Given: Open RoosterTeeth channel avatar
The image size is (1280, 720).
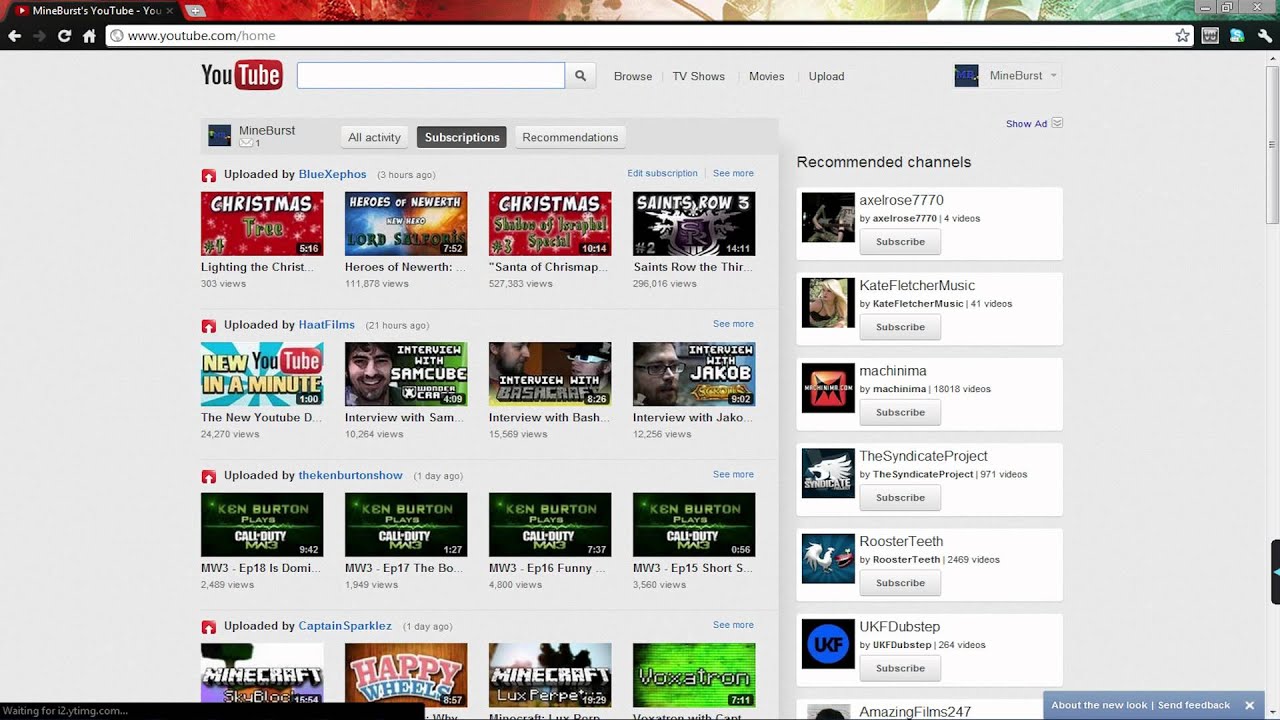Looking at the screenshot, I should coord(828,558).
